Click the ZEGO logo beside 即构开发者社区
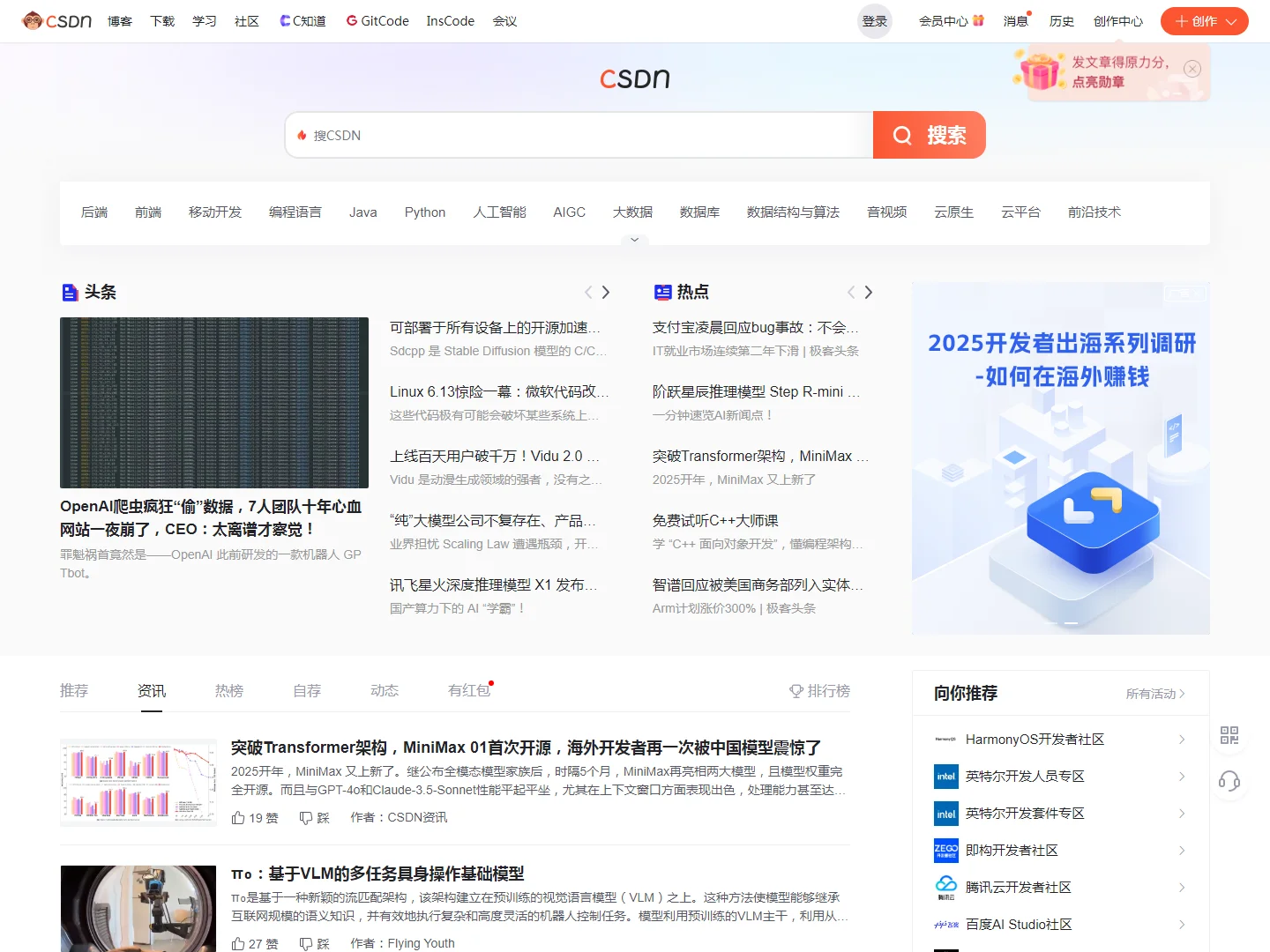Image resolution: width=1270 pixels, height=952 pixels. click(x=946, y=851)
